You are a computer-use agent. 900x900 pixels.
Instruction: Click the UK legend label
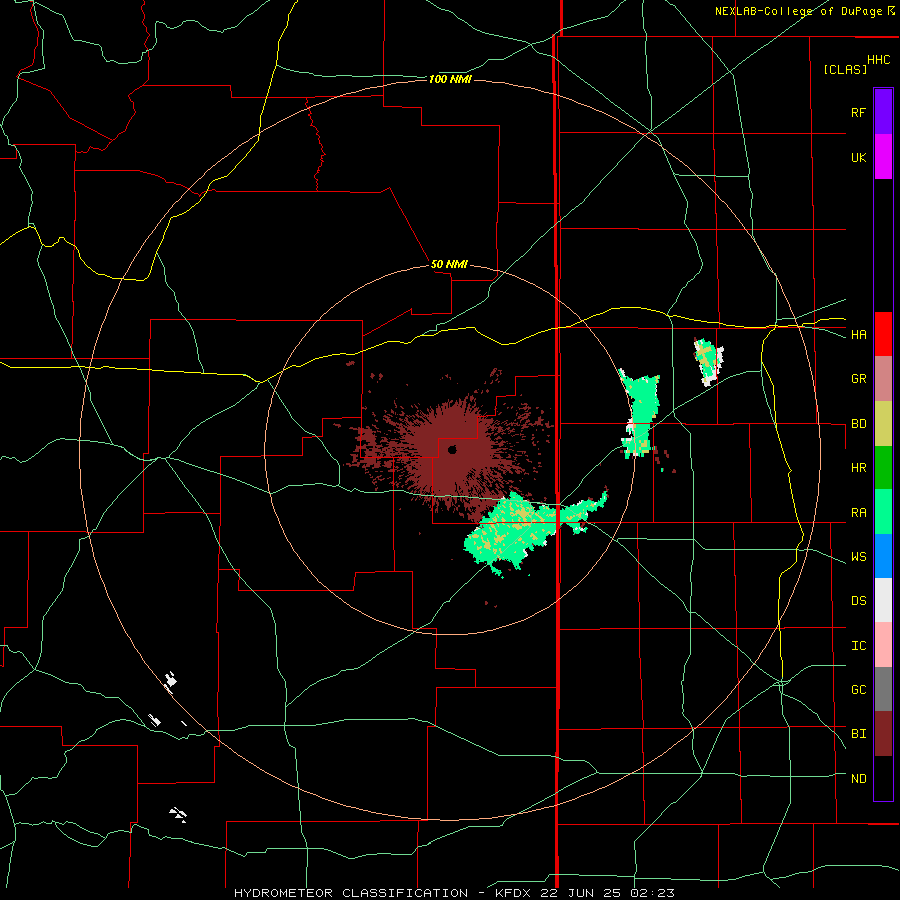coord(858,157)
